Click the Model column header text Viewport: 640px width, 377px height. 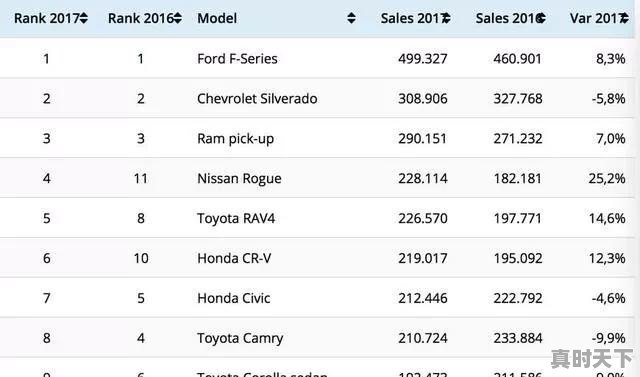[217, 18]
